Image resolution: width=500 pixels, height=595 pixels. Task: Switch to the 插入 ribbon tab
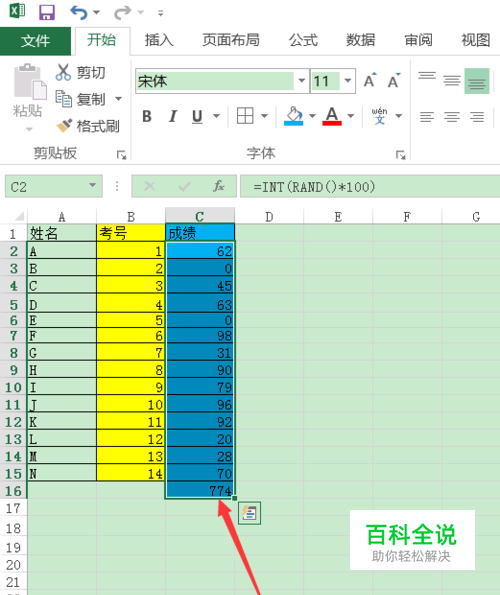click(159, 40)
